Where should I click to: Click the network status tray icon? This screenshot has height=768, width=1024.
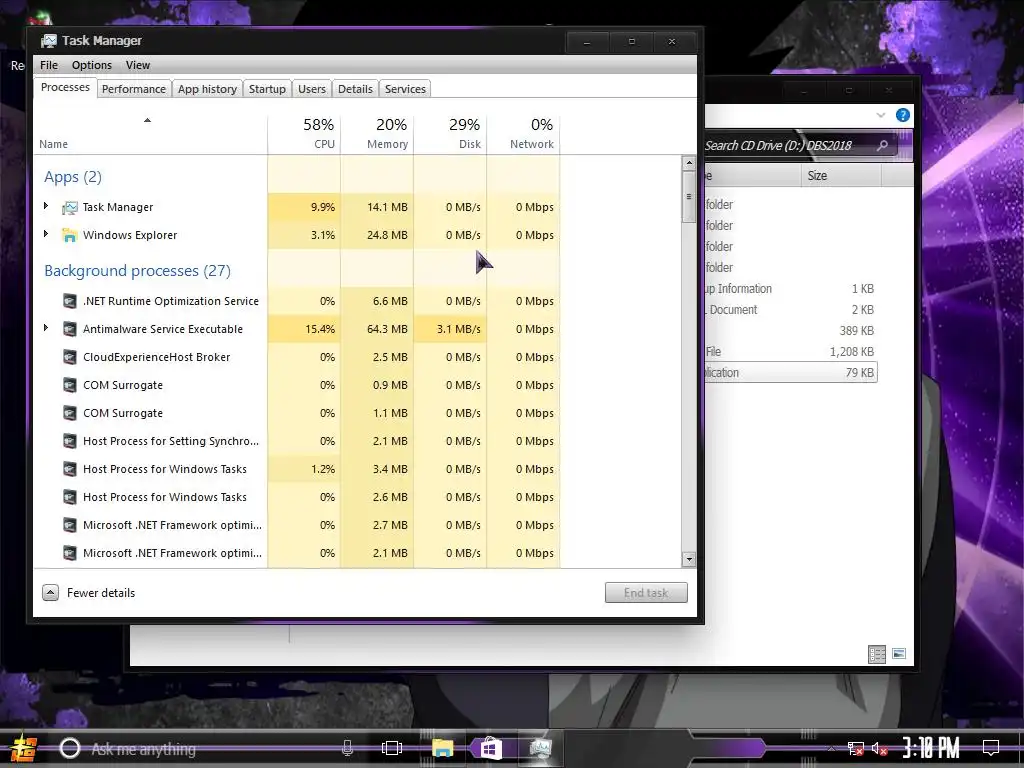coord(855,749)
